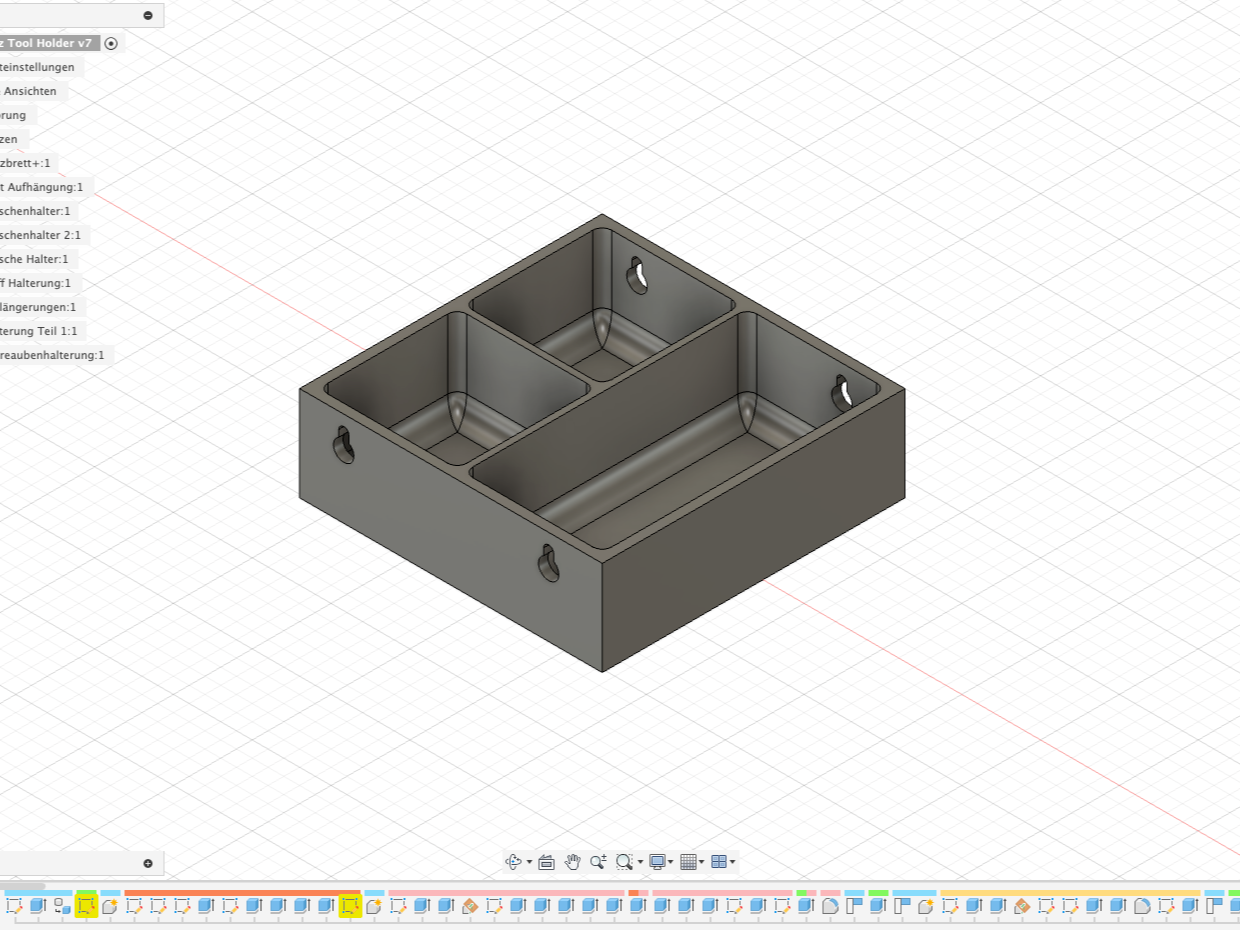Click the Zoom Window magnifier icon
Viewport: 1240px width, 930px height.
[x=624, y=861]
